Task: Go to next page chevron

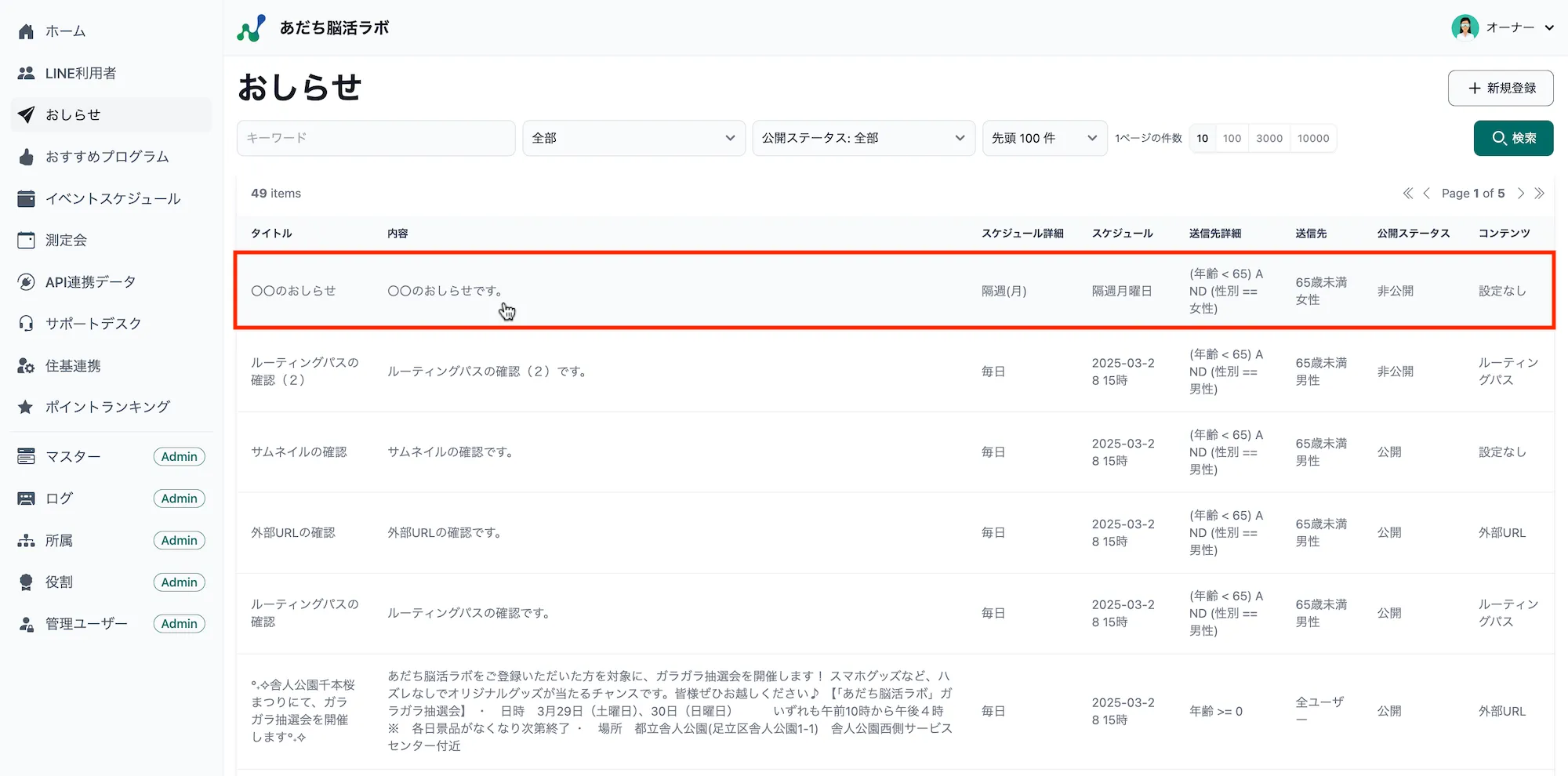Action: (1521, 194)
